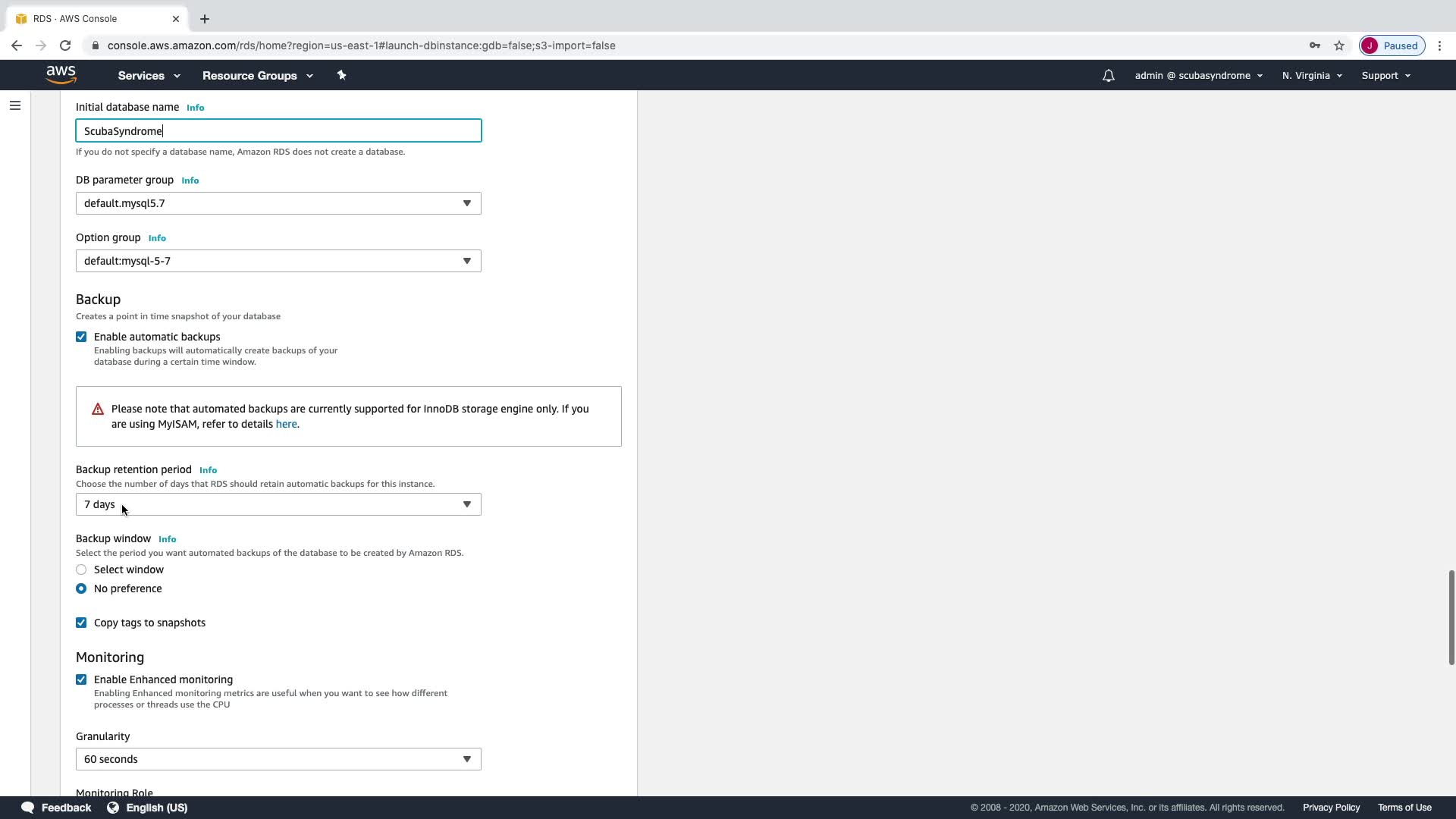Click Info link beside Backup window
The image size is (1456, 819).
pos(167,539)
